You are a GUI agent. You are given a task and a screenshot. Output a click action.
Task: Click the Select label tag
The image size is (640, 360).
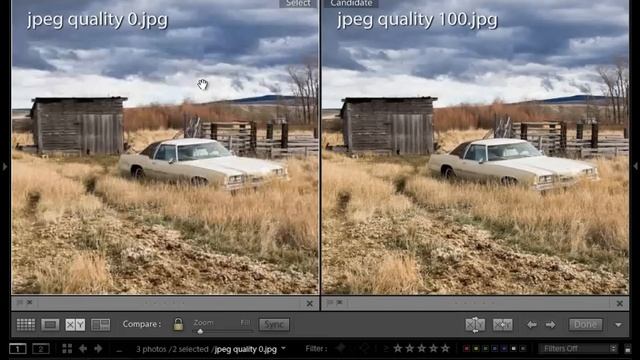(298, 3)
